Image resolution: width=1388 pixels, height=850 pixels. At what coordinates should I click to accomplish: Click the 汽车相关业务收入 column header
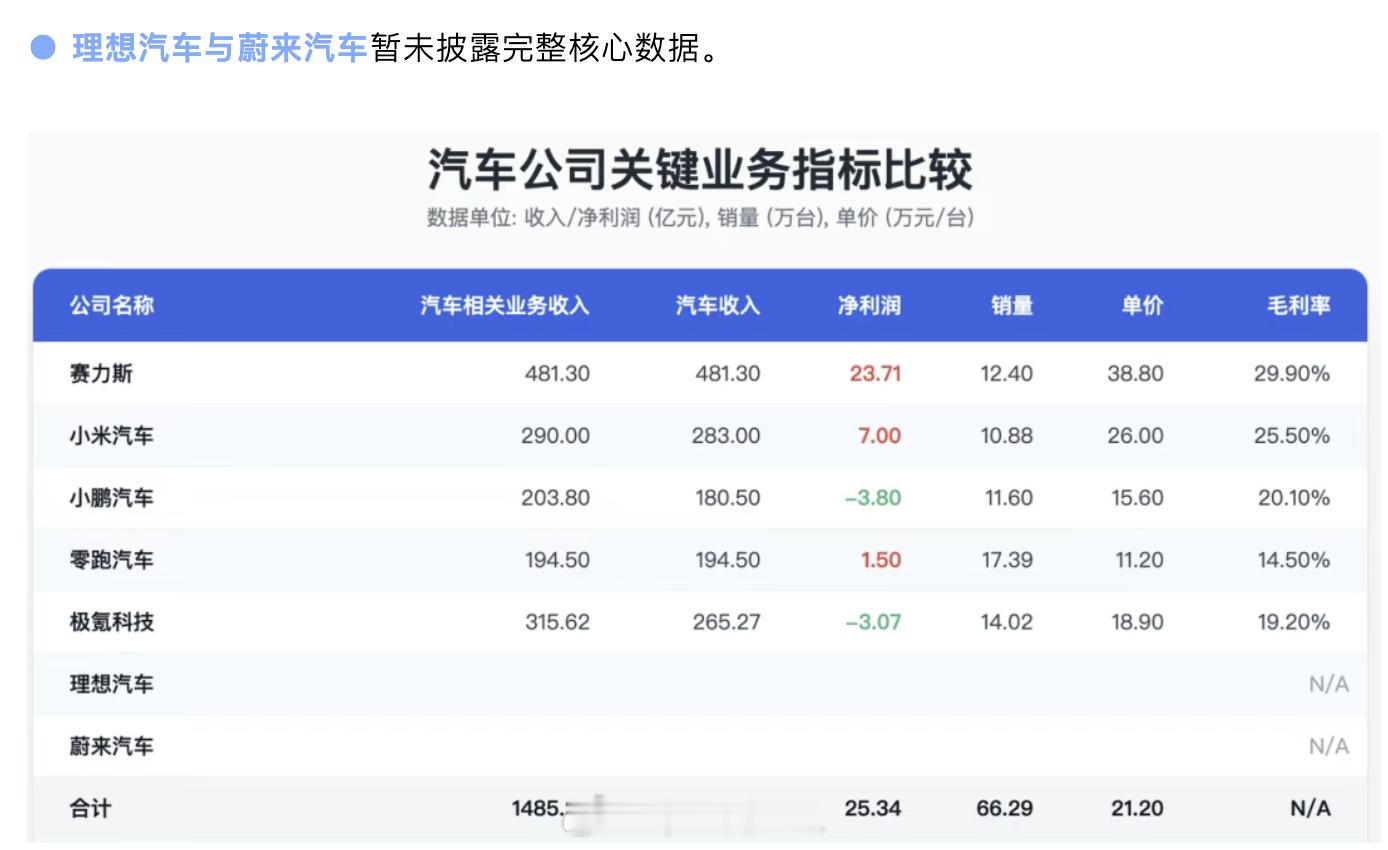click(505, 305)
